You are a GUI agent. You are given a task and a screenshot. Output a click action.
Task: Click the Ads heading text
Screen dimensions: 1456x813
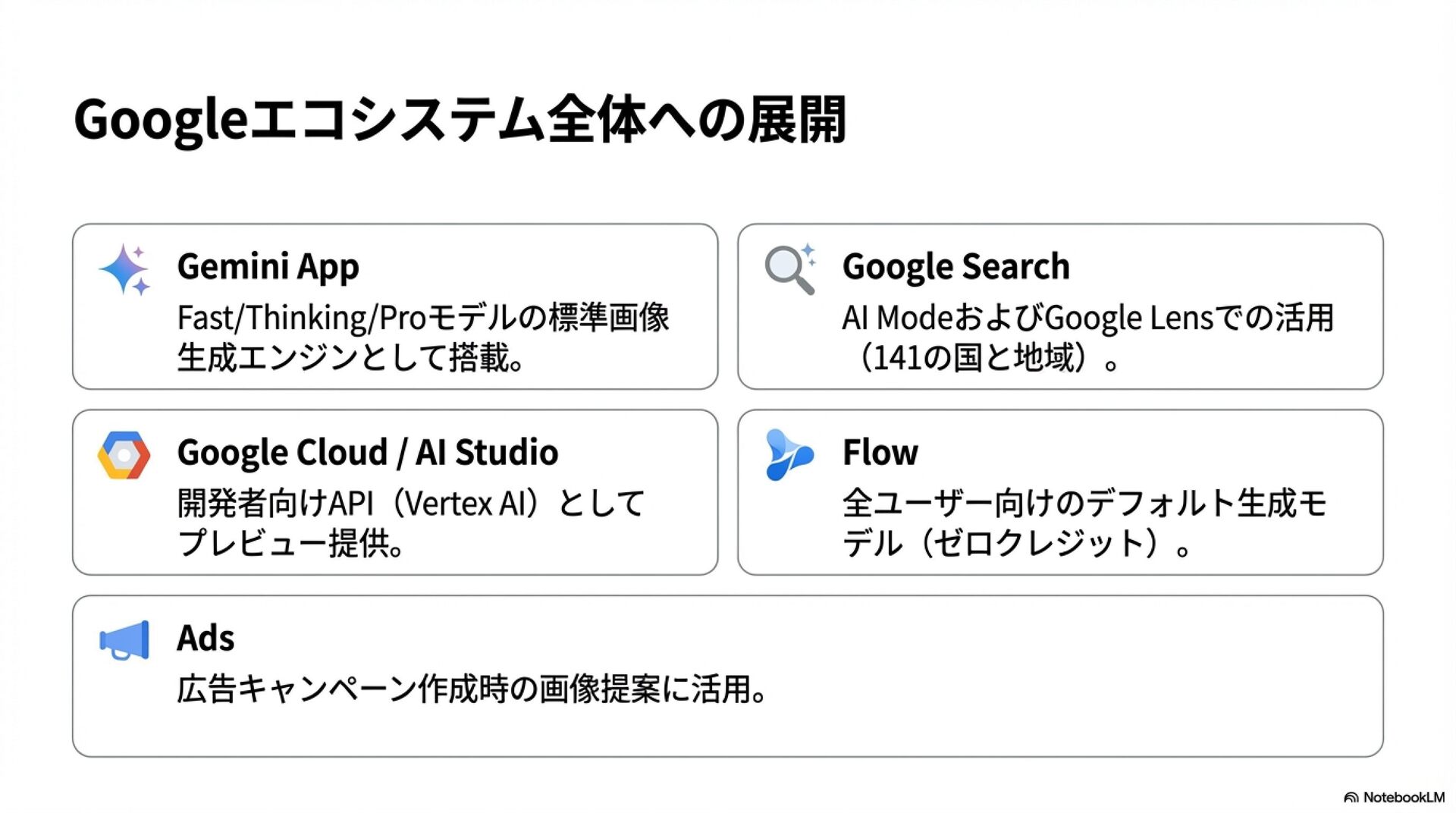pyautogui.click(x=206, y=638)
